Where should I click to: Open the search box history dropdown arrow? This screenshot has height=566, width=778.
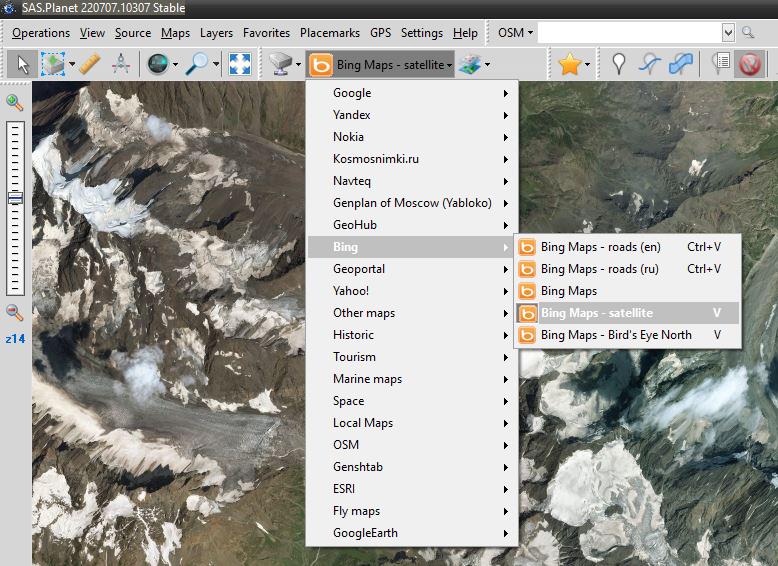click(x=728, y=33)
